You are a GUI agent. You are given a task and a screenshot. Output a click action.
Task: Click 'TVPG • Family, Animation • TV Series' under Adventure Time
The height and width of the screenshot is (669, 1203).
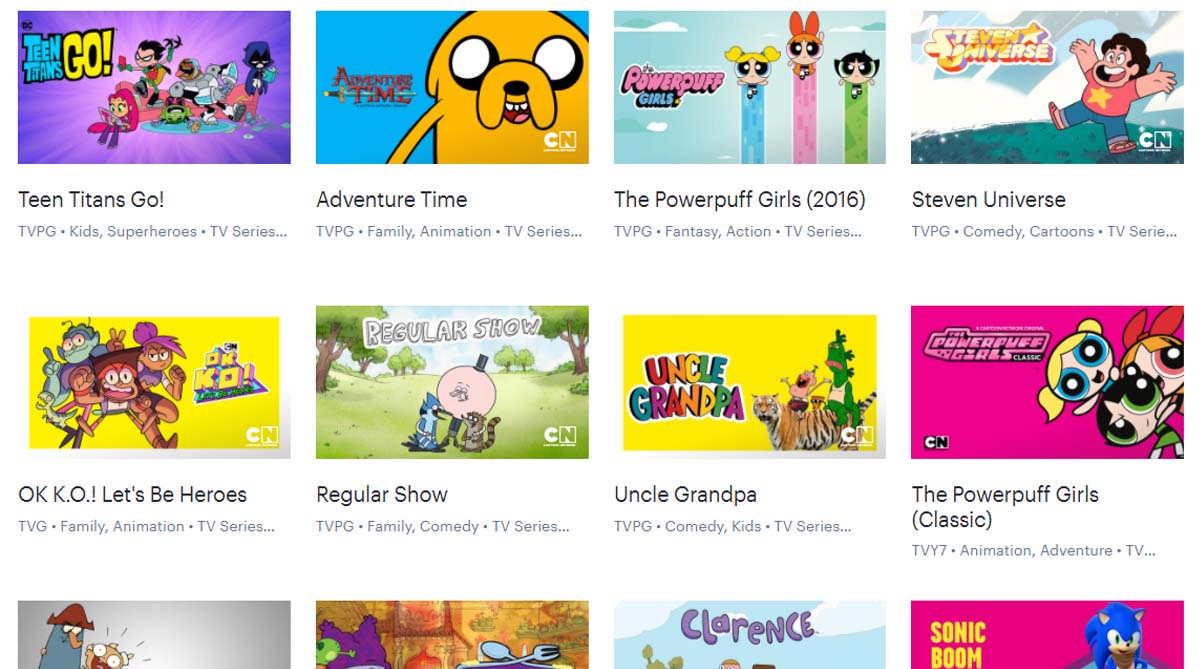(x=449, y=231)
